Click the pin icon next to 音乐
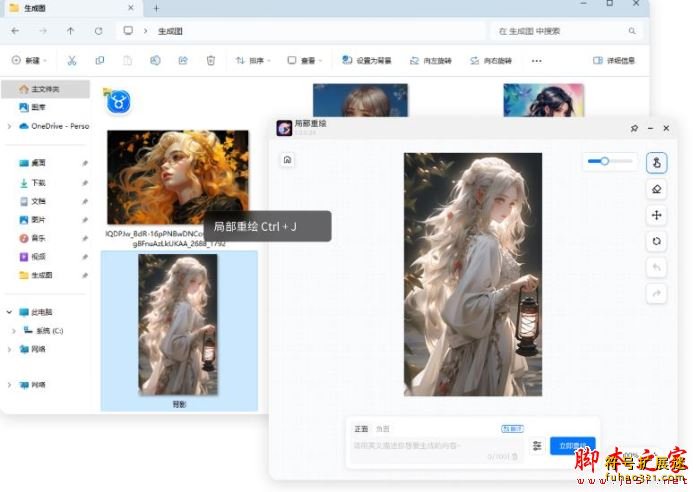This screenshot has height=492, width=700. (x=85, y=238)
